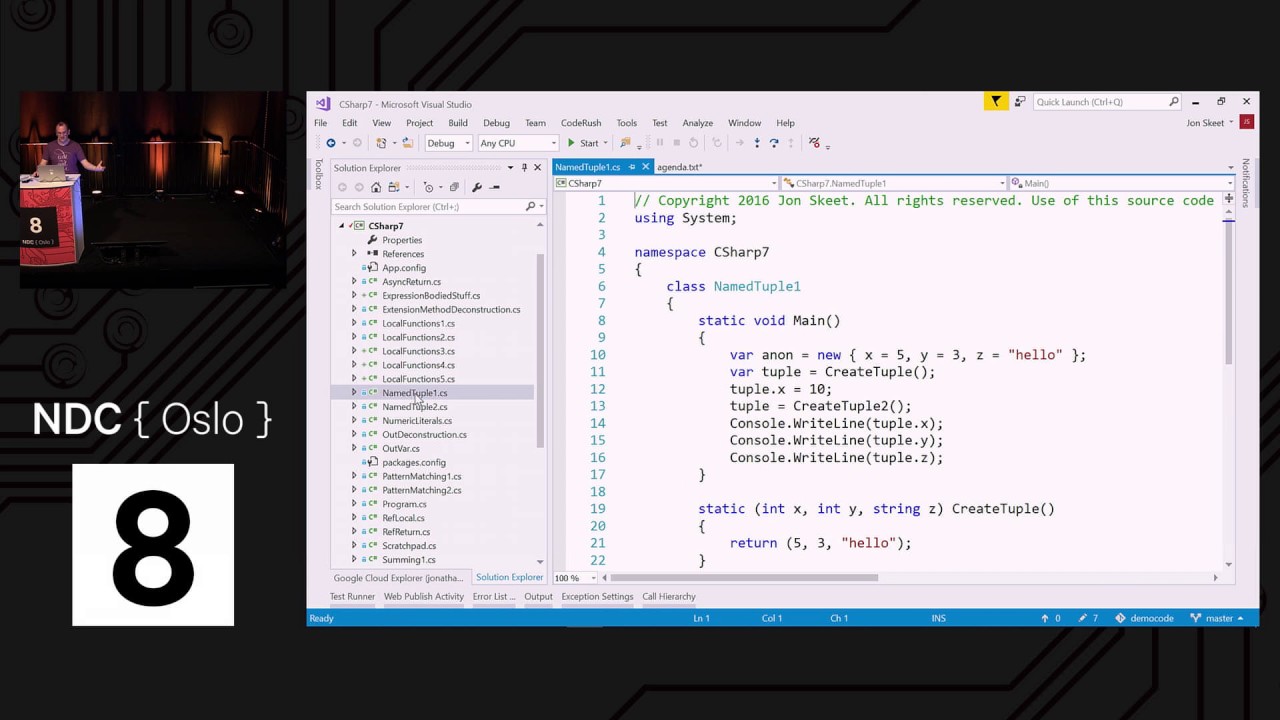Open the Build menu

pos(458,123)
